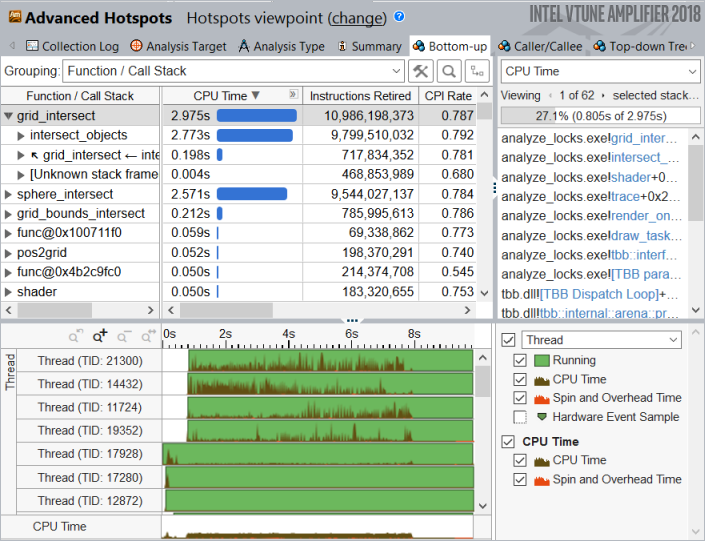Screen dimensions: 705x541
Task: Click the function column horizontal scrollbar
Action: (54, 310)
